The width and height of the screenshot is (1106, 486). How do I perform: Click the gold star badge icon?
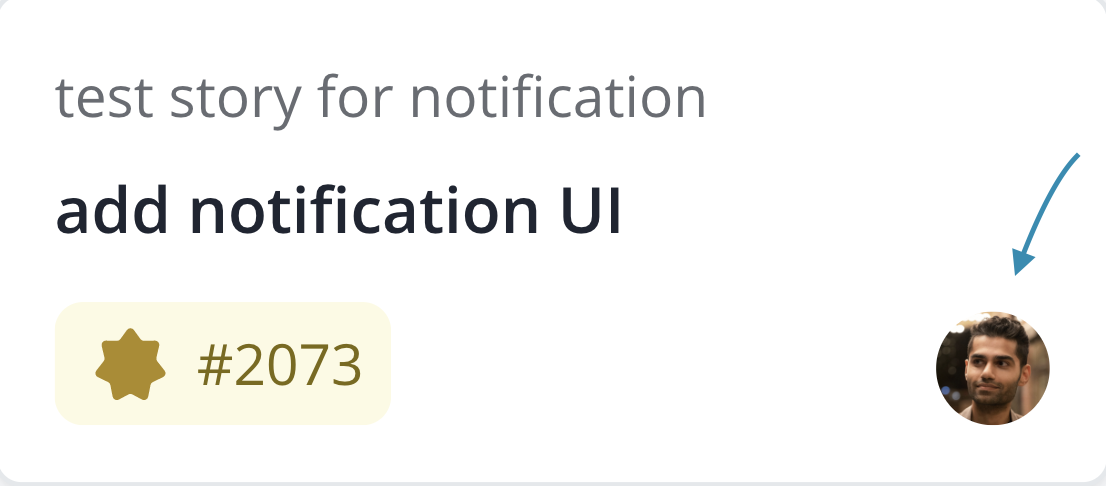(x=130, y=368)
